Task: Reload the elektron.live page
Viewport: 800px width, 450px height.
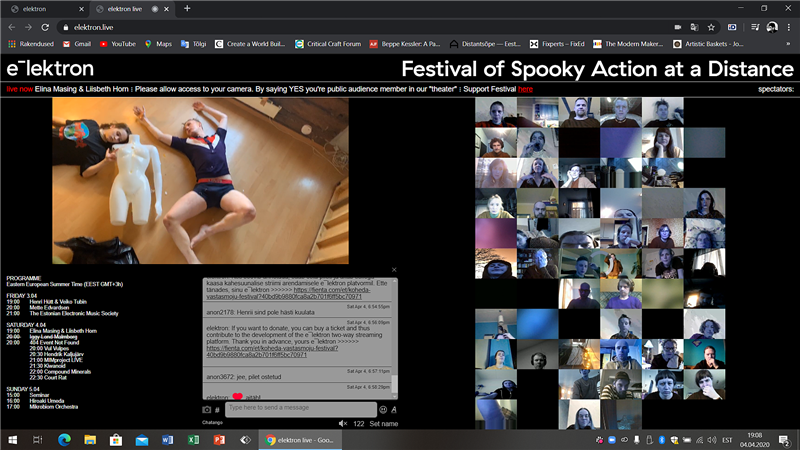Action: coord(47,27)
